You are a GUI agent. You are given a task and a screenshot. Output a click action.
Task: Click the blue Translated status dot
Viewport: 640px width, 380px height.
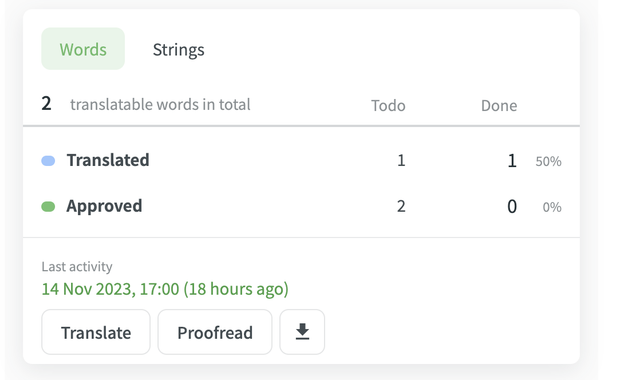tap(48, 161)
